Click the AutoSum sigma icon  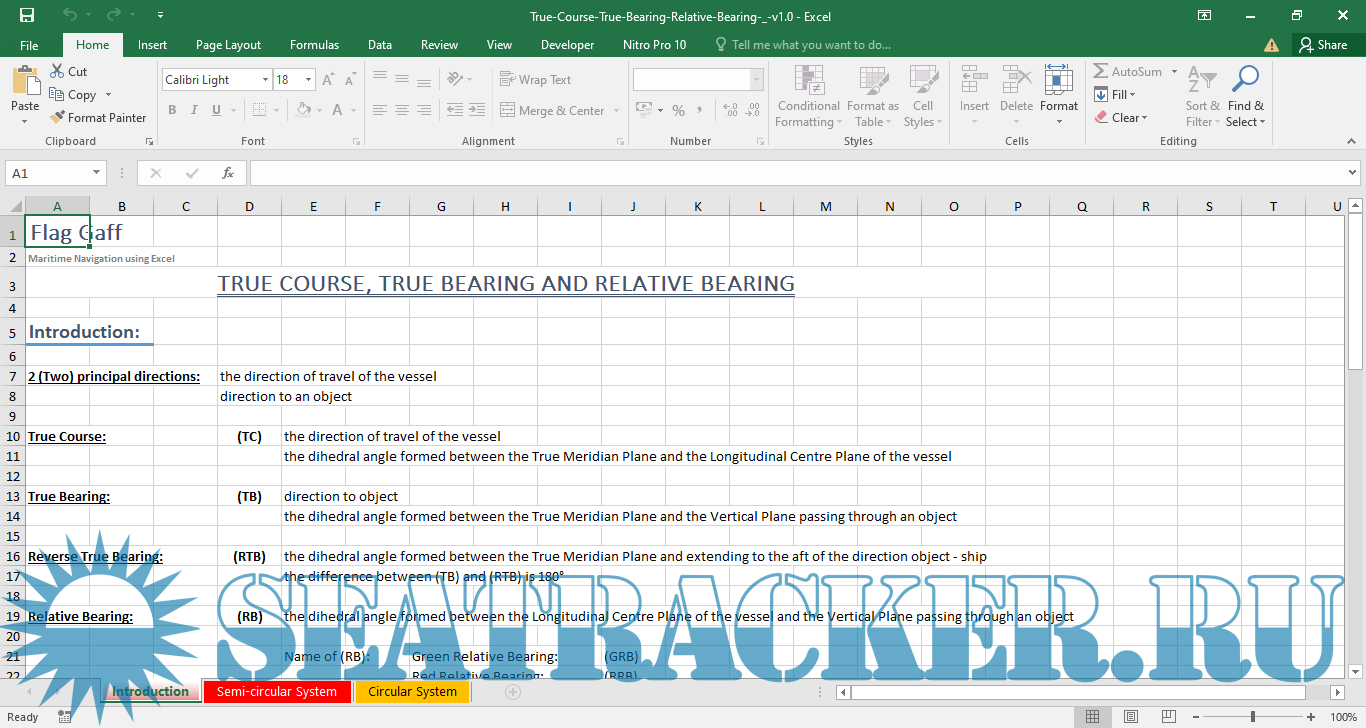click(1101, 72)
